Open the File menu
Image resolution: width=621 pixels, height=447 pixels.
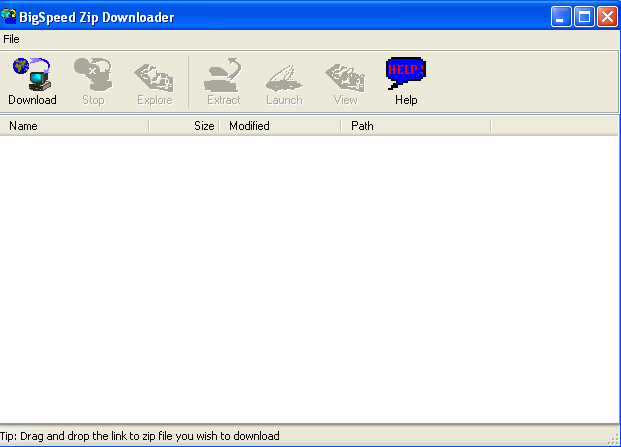tap(11, 39)
